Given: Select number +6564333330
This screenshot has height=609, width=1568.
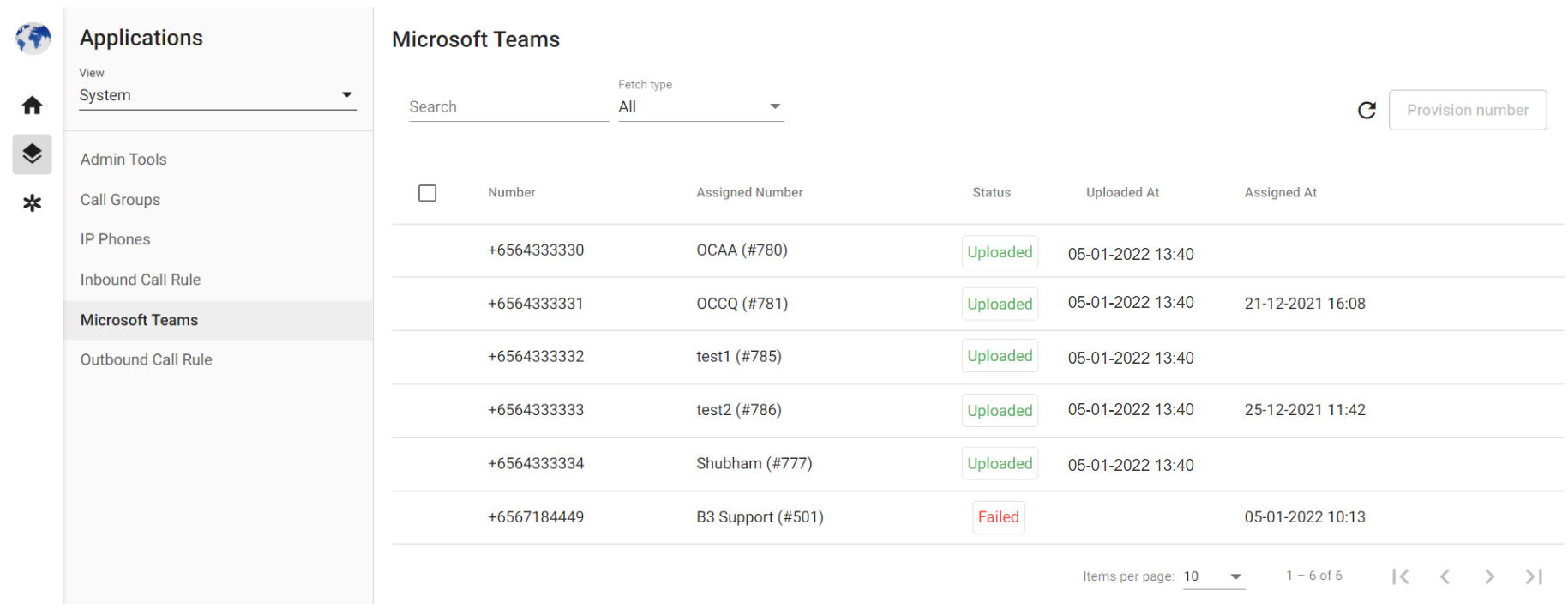Looking at the screenshot, I should click(536, 250).
